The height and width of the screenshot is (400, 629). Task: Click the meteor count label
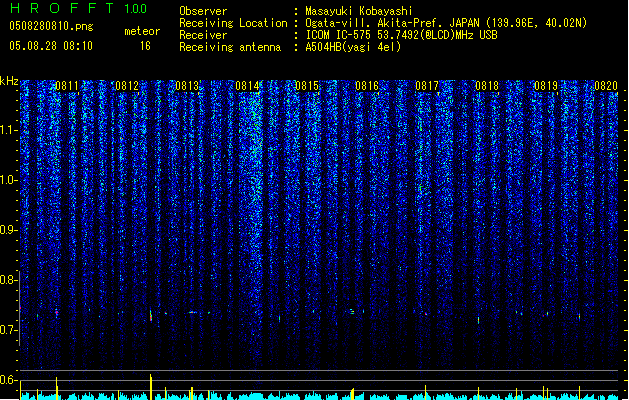pyautogui.click(x=142, y=31)
